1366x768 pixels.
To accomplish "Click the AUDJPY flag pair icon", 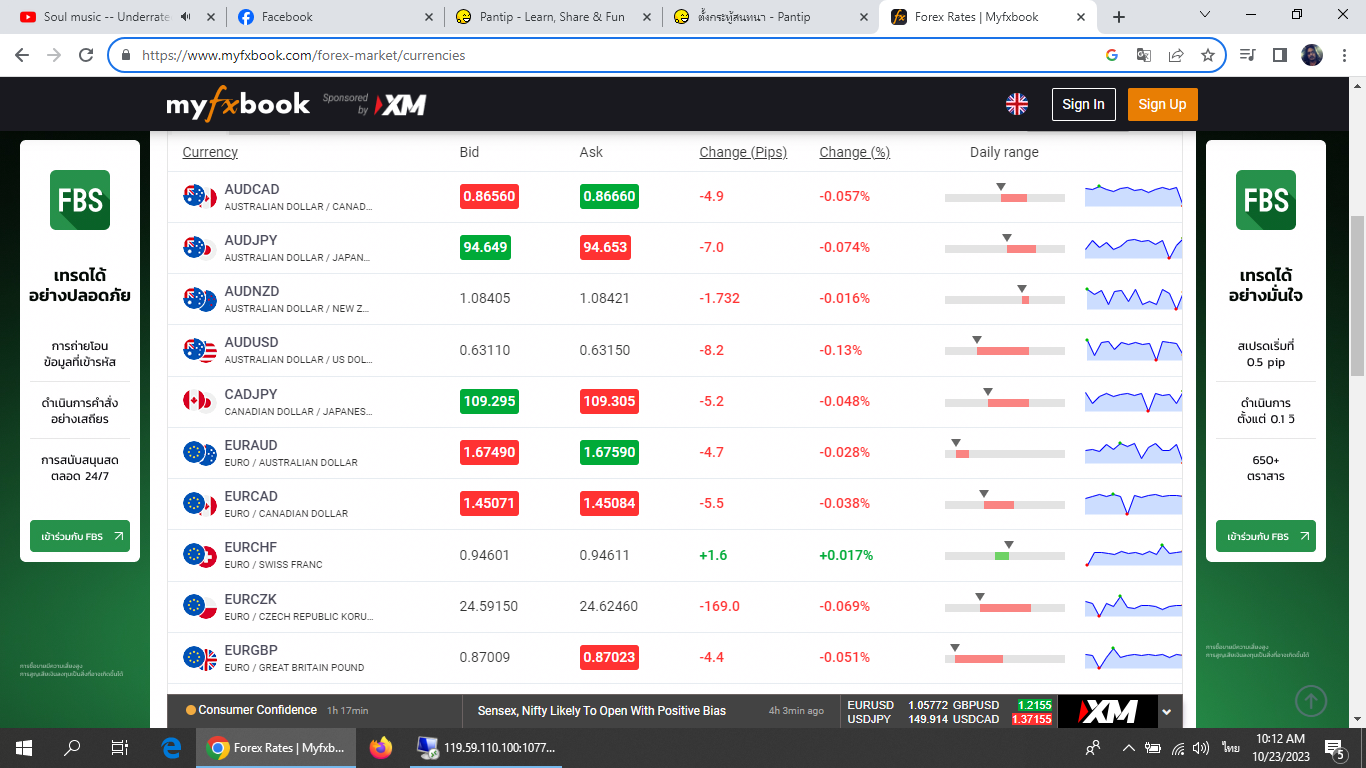I will (x=200, y=247).
